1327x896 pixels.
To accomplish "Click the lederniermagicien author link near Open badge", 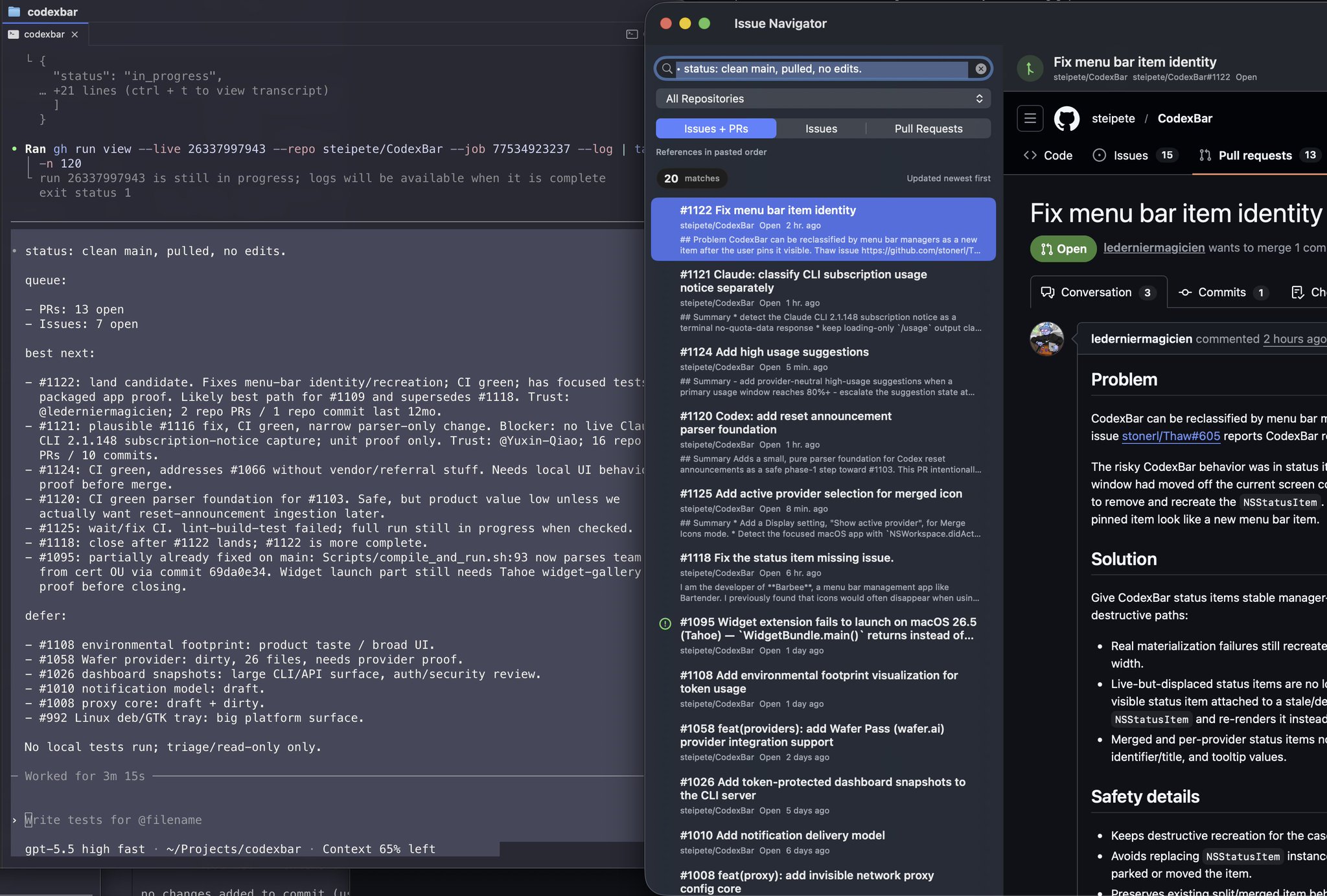I will (1154, 248).
